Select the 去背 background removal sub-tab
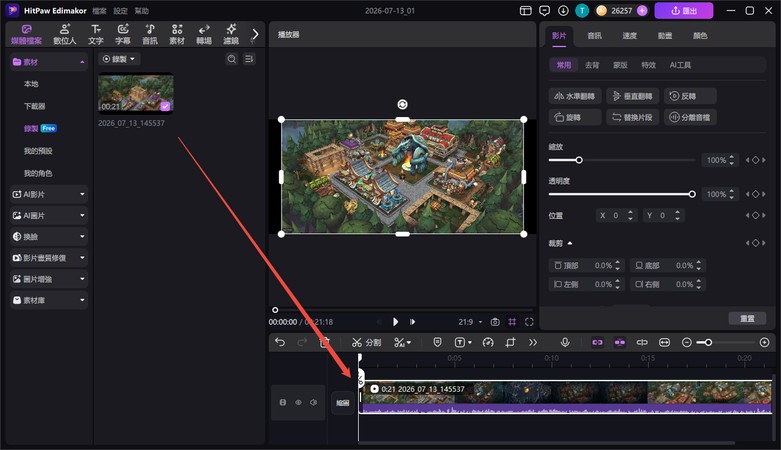This screenshot has width=781, height=450. (x=592, y=65)
